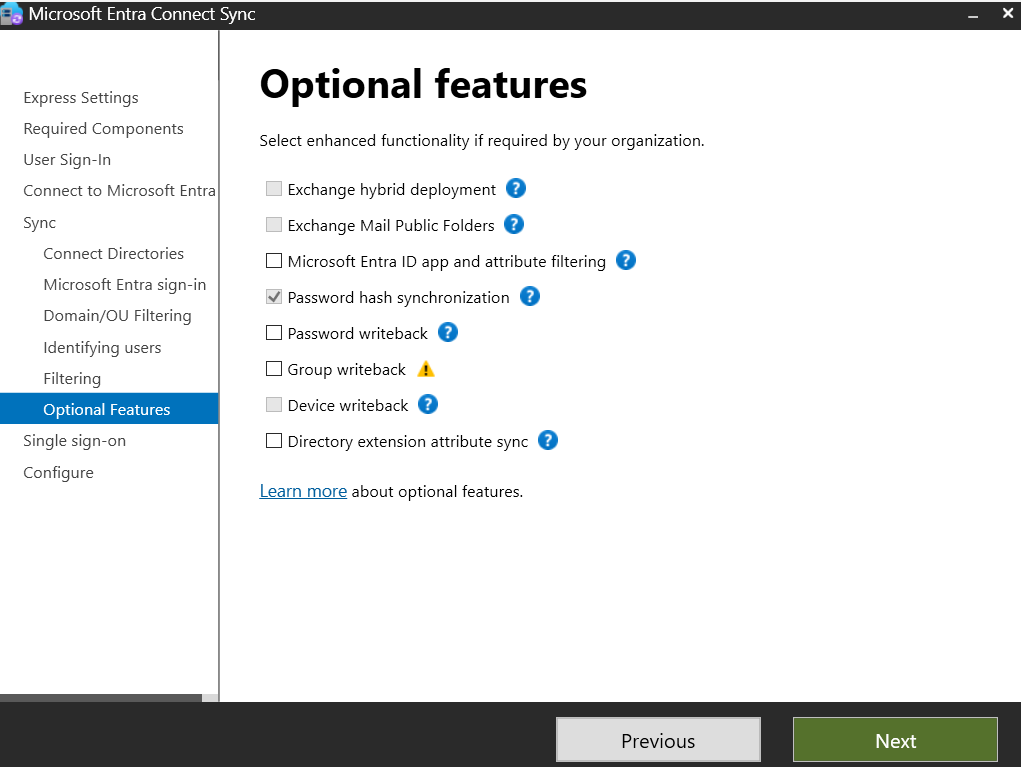Select Sync section in sidebar
The image size is (1021, 767).
[40, 223]
